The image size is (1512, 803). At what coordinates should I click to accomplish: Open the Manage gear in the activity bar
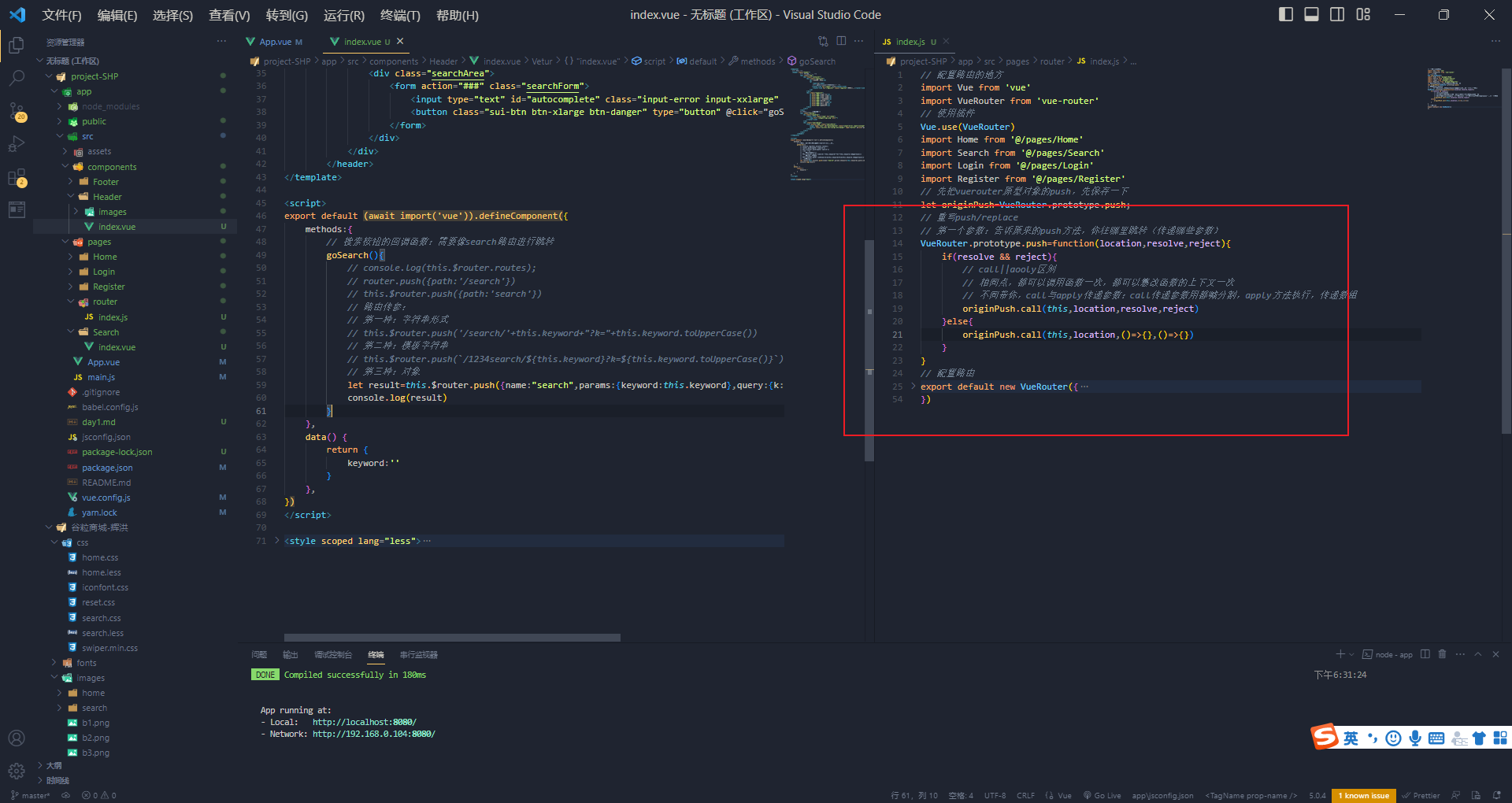(x=17, y=771)
